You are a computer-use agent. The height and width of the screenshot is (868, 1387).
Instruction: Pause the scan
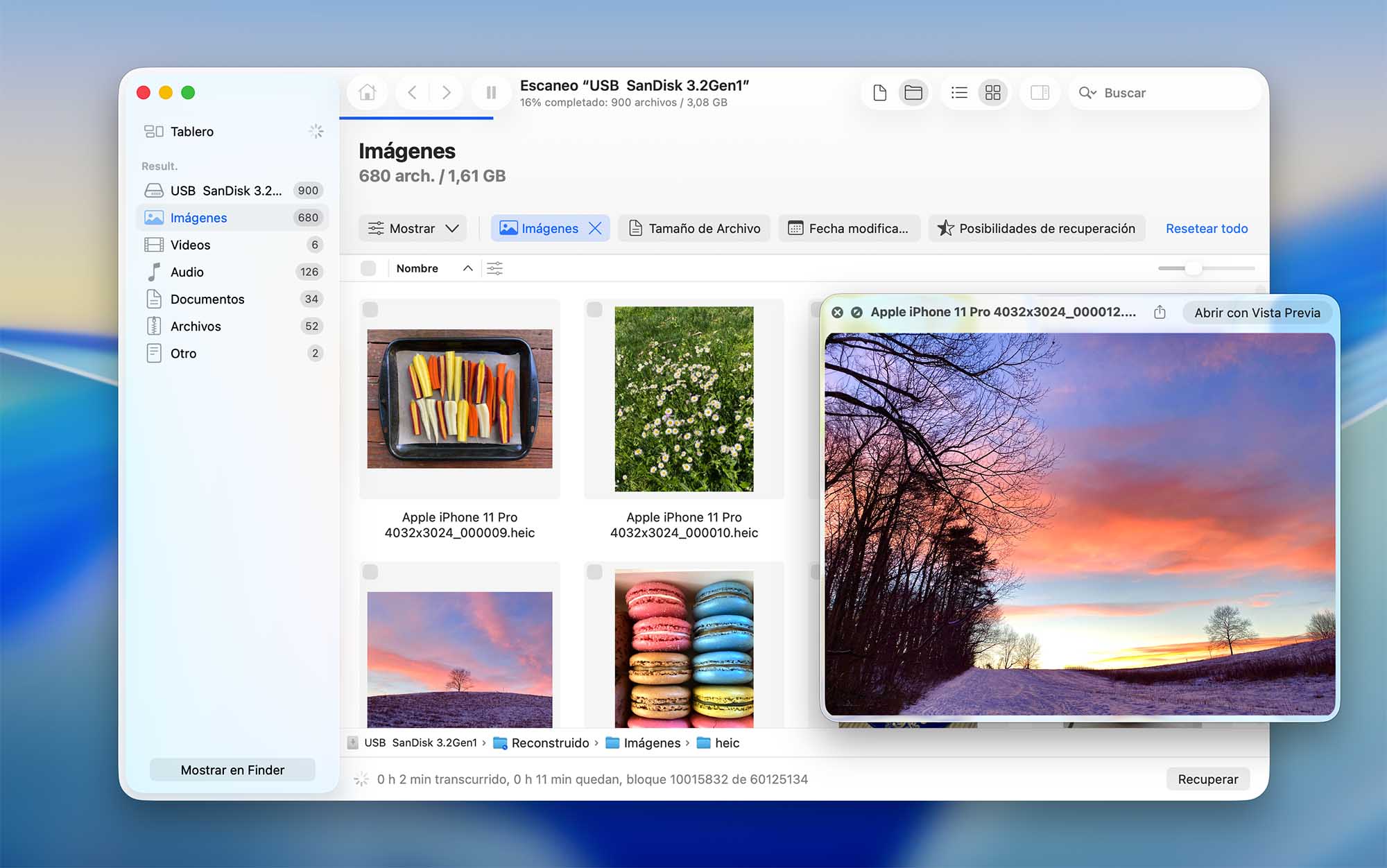491,92
